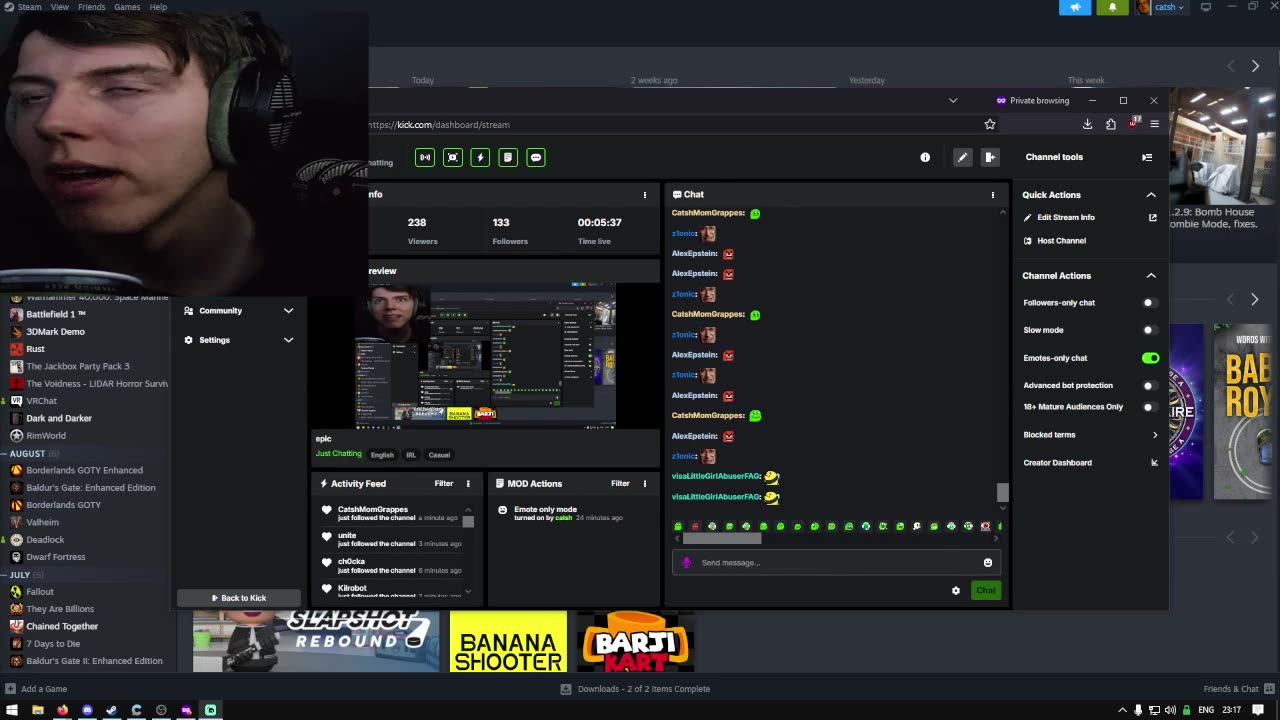1280x720 pixels.
Task: Open Session Info panel three-dot menu
Action: (645, 195)
